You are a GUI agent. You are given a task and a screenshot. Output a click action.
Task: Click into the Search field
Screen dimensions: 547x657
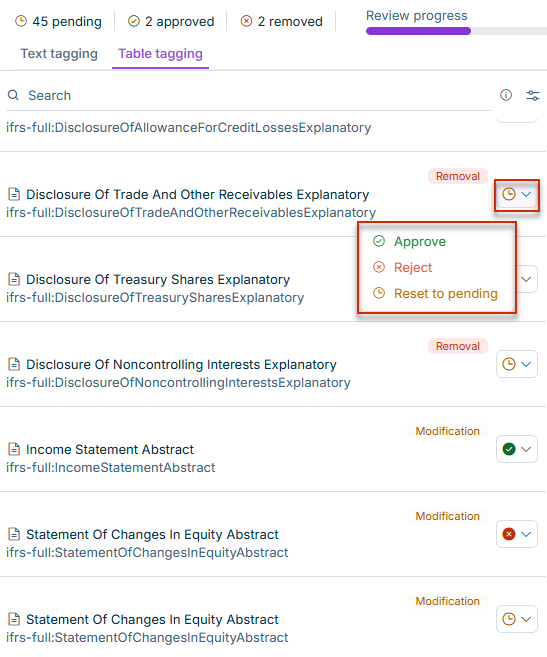pos(247,96)
